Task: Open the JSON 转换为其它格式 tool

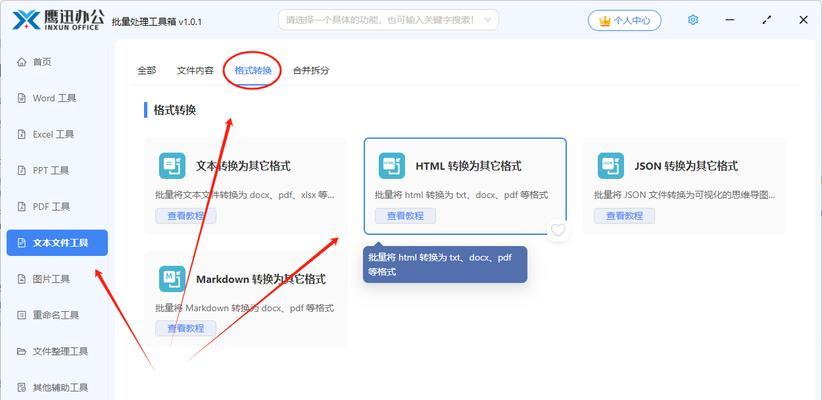Action: tap(686, 166)
